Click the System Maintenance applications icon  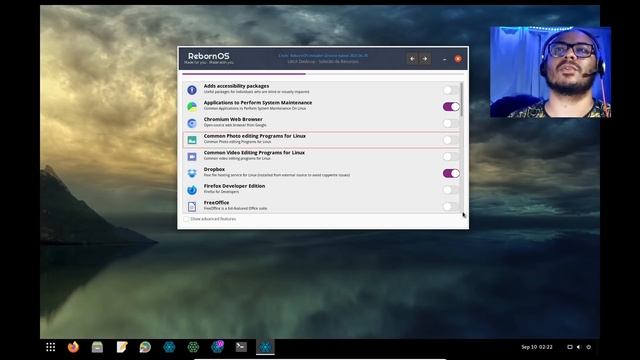point(192,107)
